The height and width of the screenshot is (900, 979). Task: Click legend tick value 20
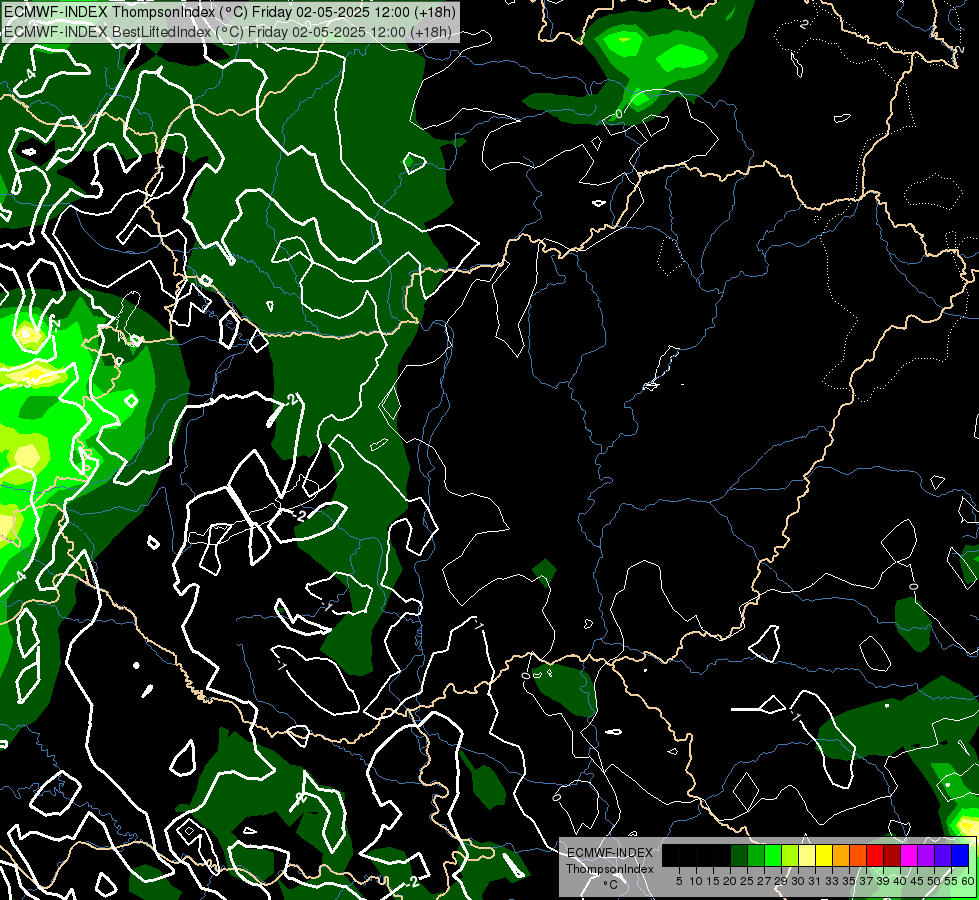[730, 881]
